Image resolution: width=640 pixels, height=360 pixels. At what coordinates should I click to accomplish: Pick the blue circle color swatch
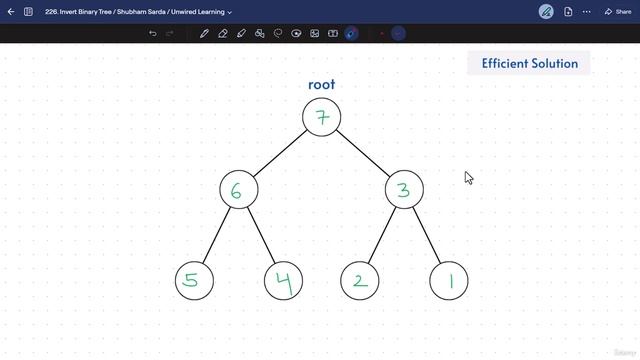[398, 33]
